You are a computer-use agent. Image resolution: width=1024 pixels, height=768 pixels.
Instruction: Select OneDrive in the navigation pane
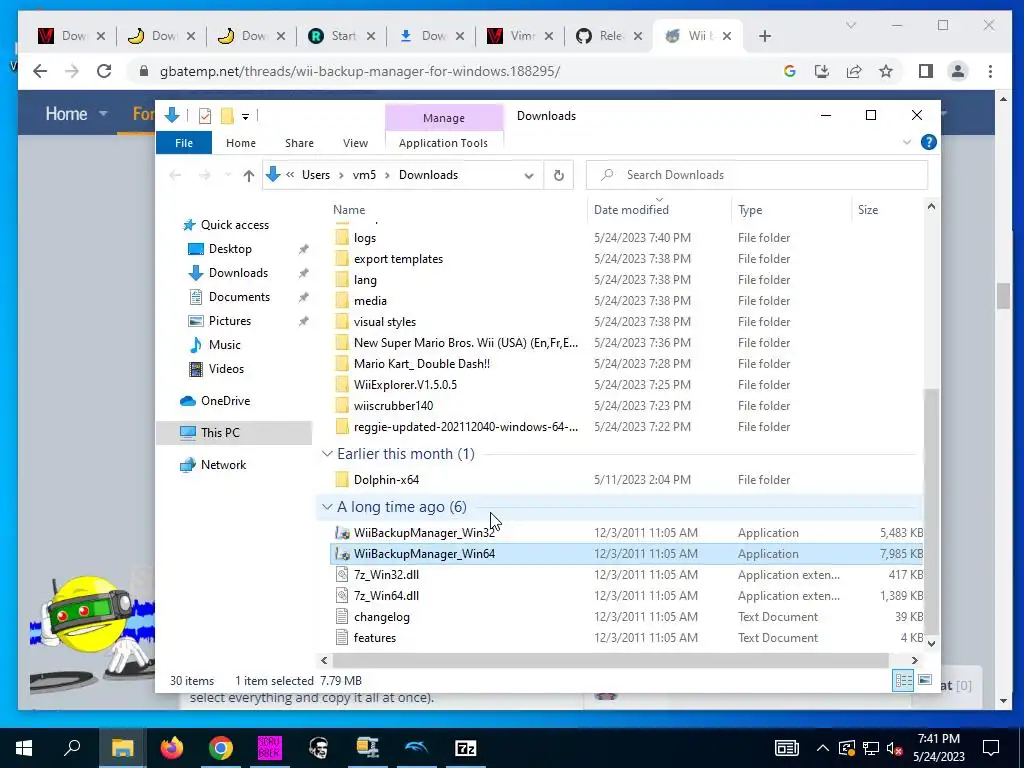coord(225,400)
